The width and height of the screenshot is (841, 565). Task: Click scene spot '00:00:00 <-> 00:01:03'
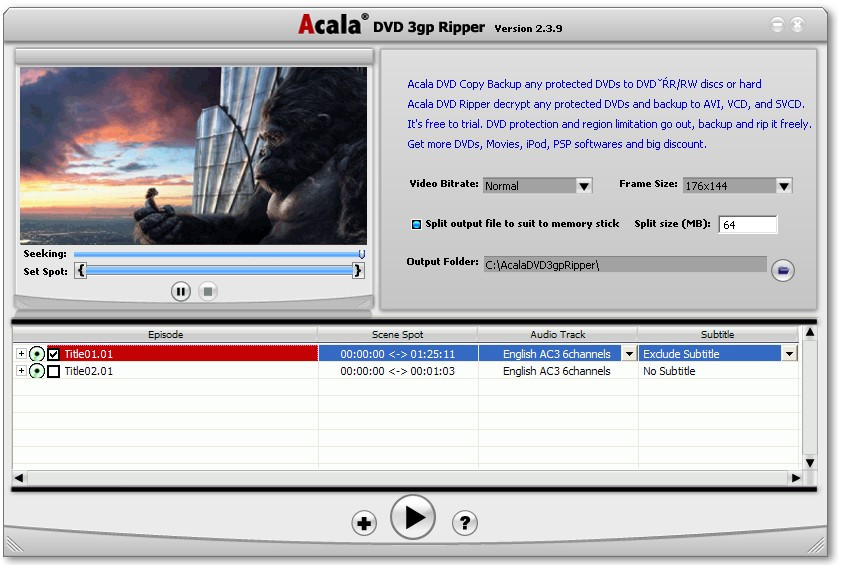397,371
